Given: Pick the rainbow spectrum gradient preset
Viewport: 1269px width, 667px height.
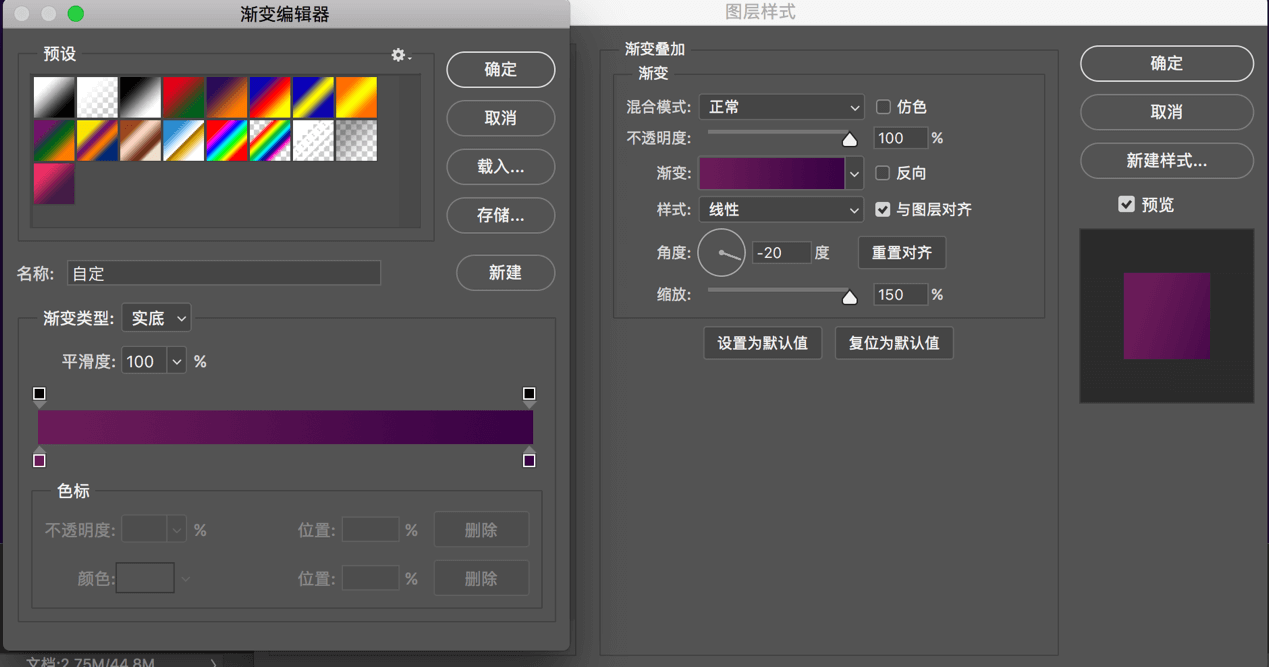Looking at the screenshot, I should [226, 141].
